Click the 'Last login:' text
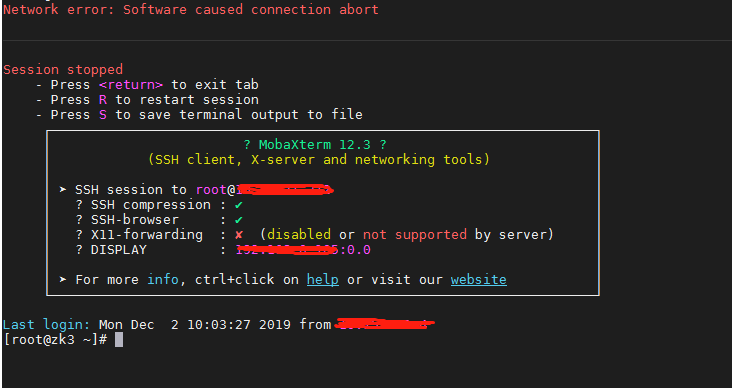The height and width of the screenshot is (388, 732). pyautogui.click(x=46, y=325)
